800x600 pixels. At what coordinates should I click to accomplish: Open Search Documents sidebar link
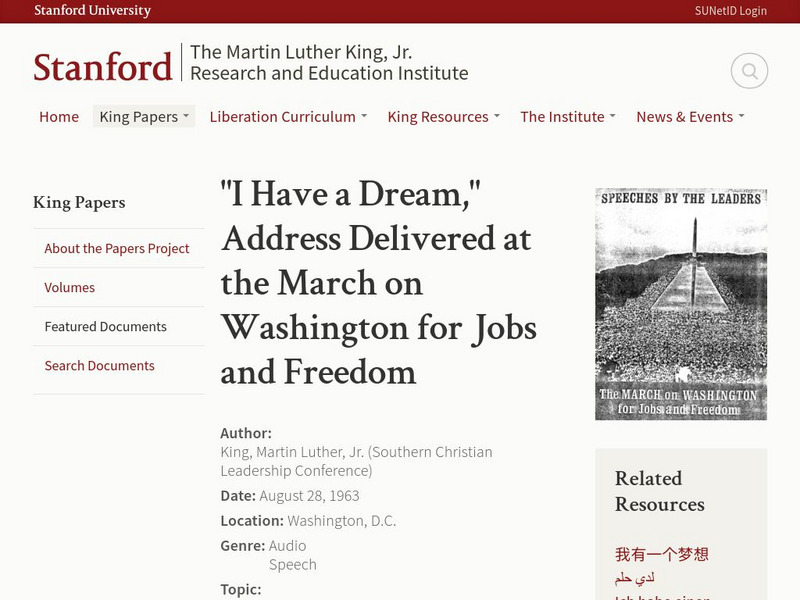tap(100, 366)
